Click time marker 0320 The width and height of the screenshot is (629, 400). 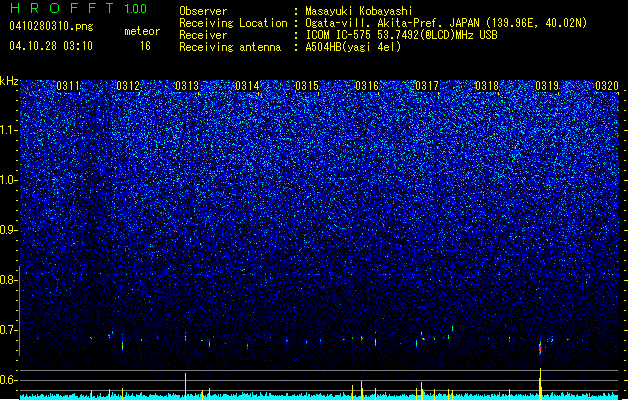tap(607, 86)
